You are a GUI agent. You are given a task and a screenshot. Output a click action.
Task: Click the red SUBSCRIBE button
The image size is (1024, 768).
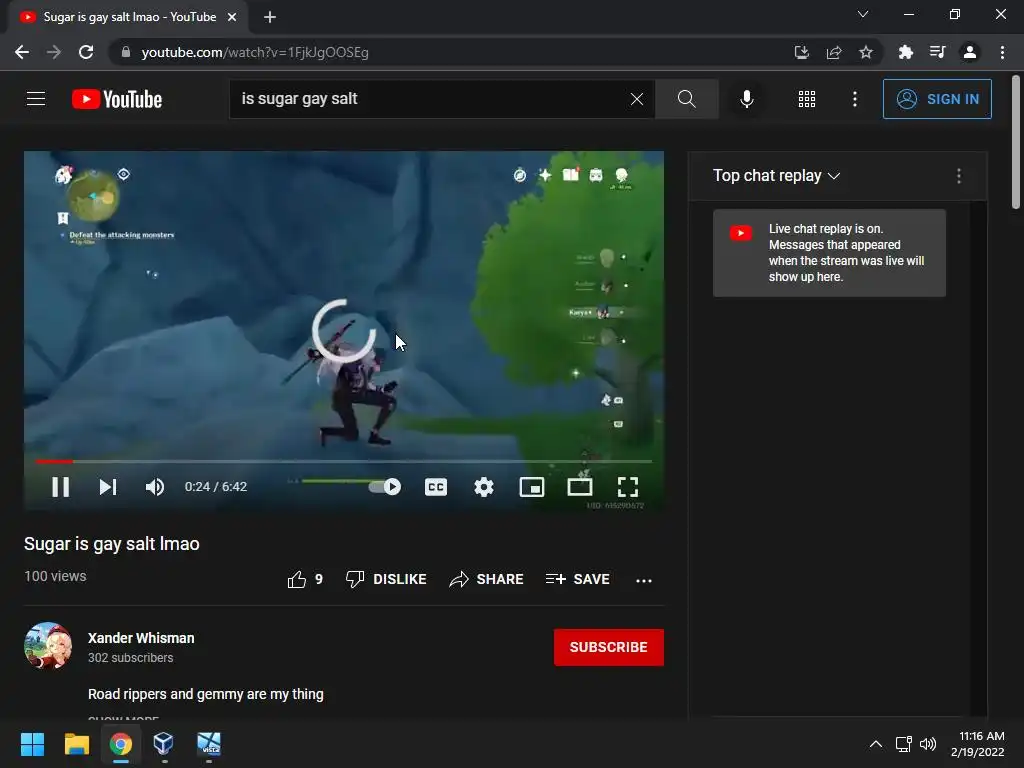click(609, 647)
